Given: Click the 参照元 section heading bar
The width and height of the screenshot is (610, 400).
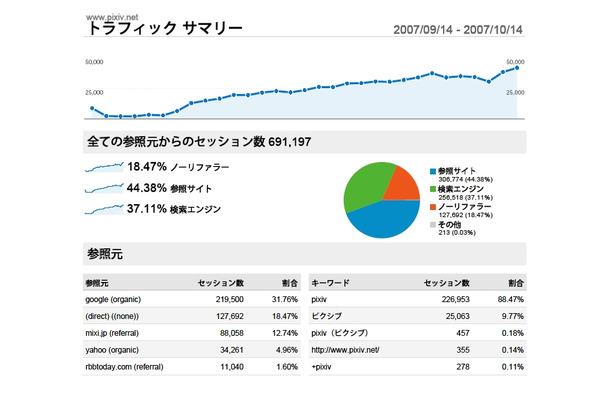Looking at the screenshot, I should [x=305, y=254].
